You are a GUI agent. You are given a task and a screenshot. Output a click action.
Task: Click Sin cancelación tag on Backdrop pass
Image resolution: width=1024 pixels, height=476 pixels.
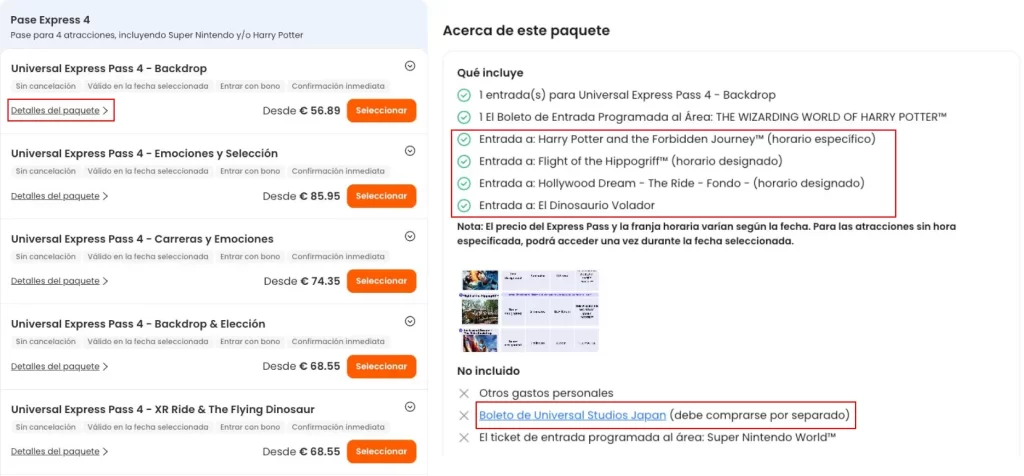pos(46,86)
